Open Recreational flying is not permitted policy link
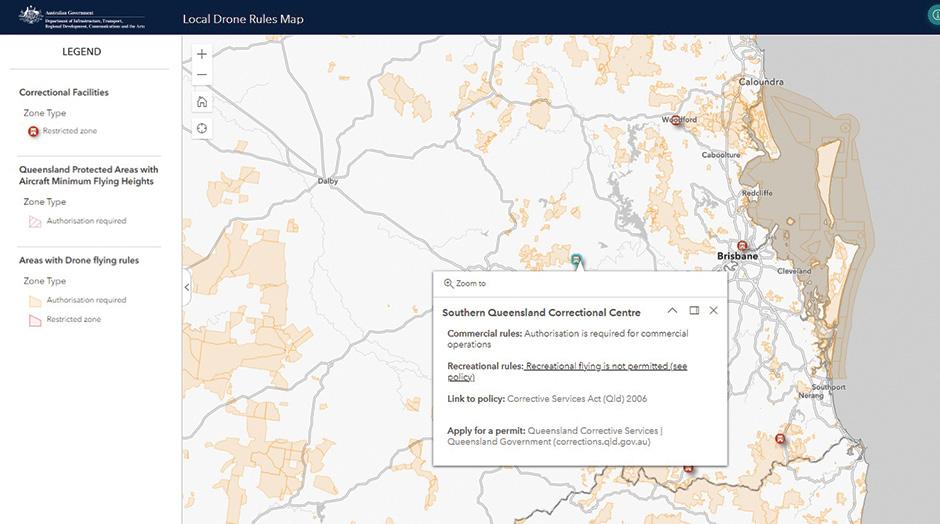Viewport: 940px width, 524px height. pos(567,371)
